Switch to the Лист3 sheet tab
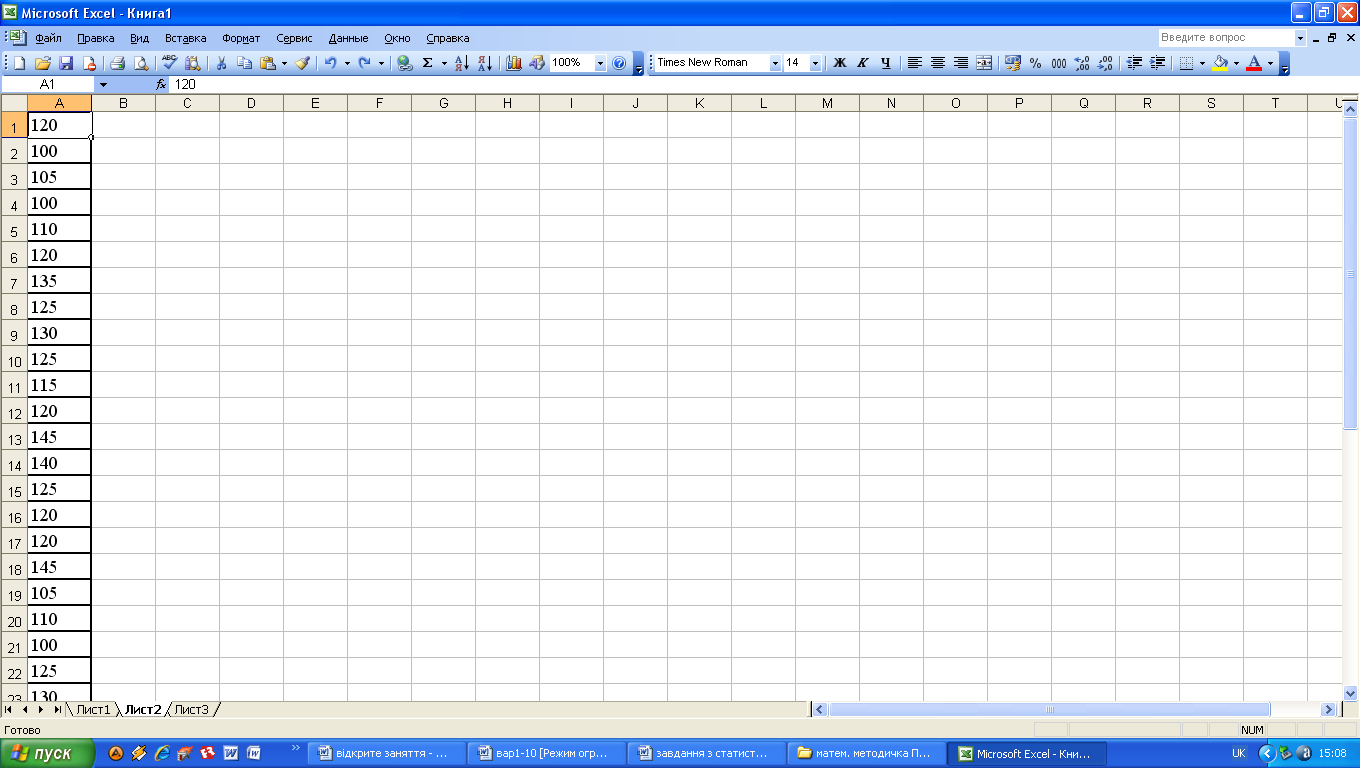This screenshot has width=1360, height=768. [192, 710]
